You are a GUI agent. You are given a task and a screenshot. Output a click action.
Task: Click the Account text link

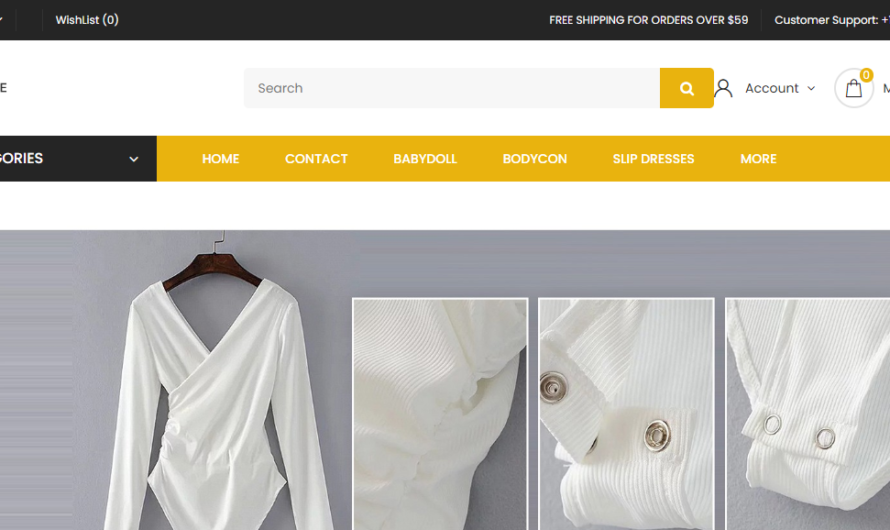(x=771, y=88)
